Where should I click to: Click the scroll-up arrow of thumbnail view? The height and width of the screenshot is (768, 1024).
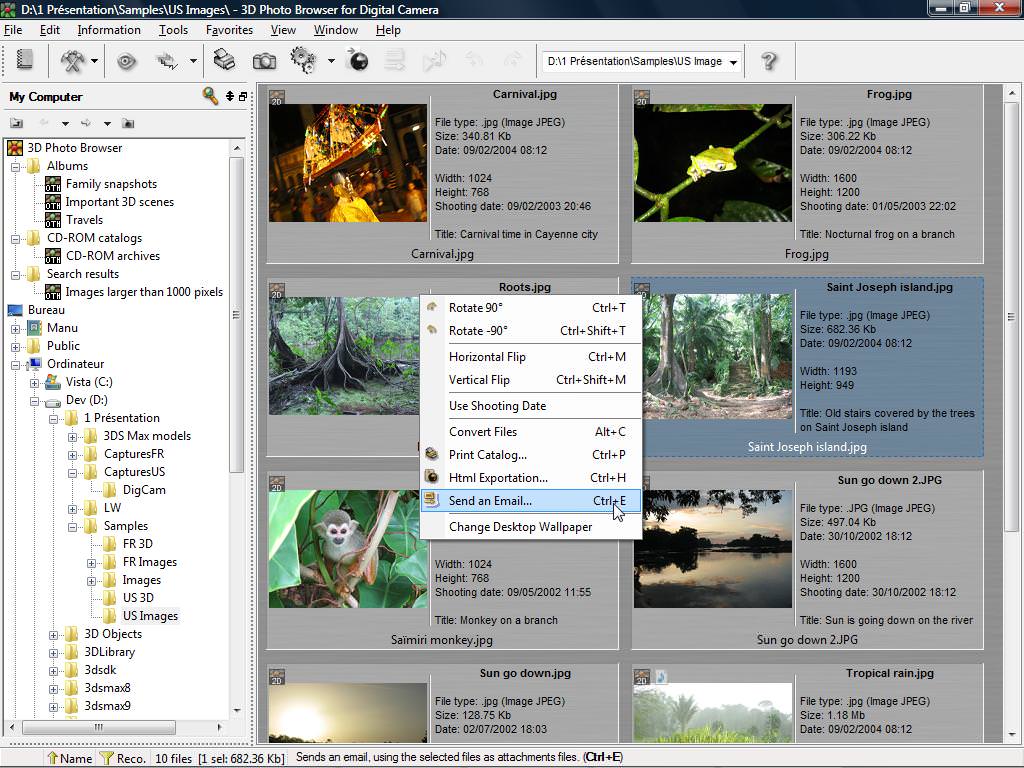(1011, 93)
